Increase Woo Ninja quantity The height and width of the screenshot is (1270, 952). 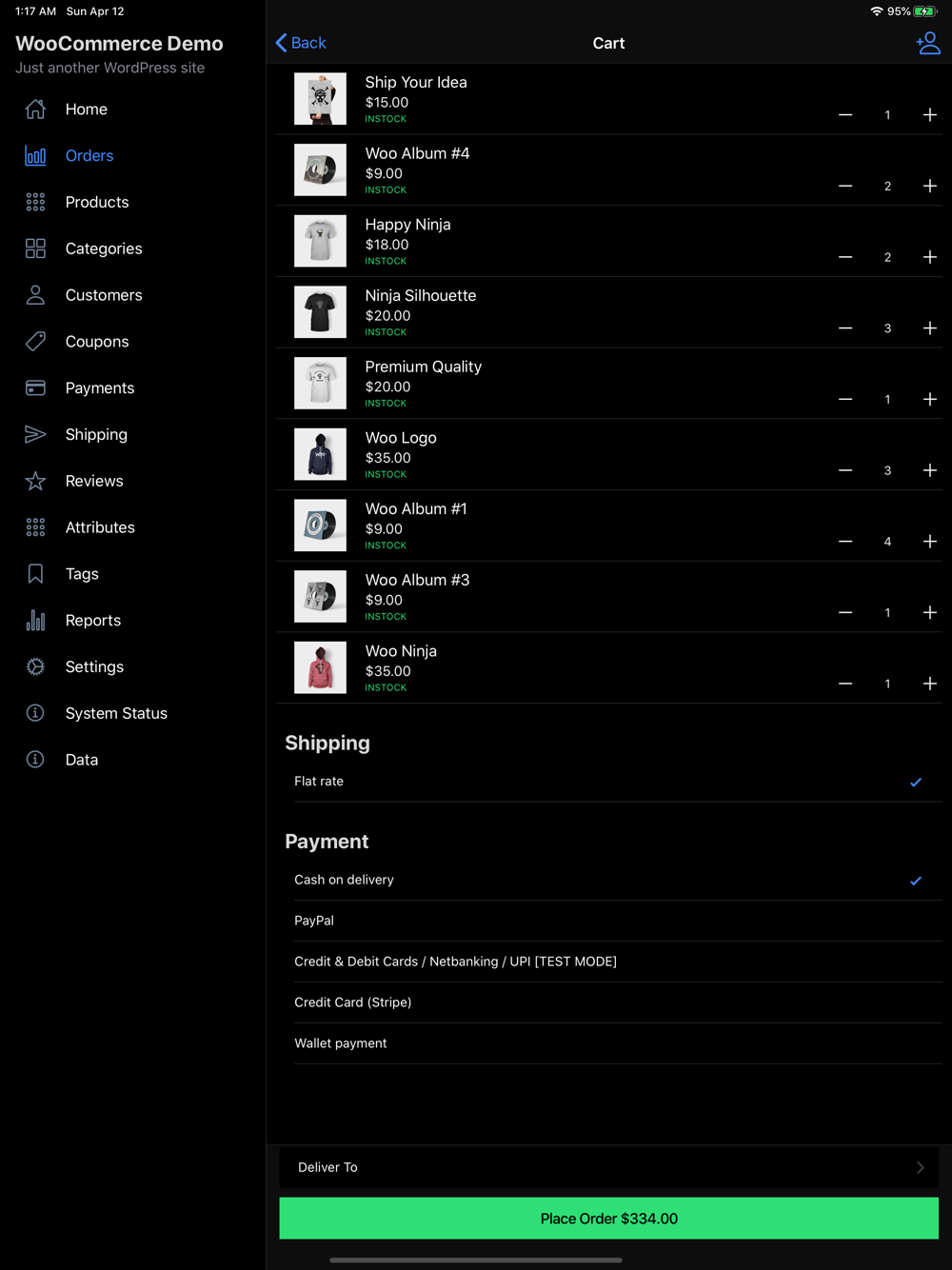[x=930, y=684]
